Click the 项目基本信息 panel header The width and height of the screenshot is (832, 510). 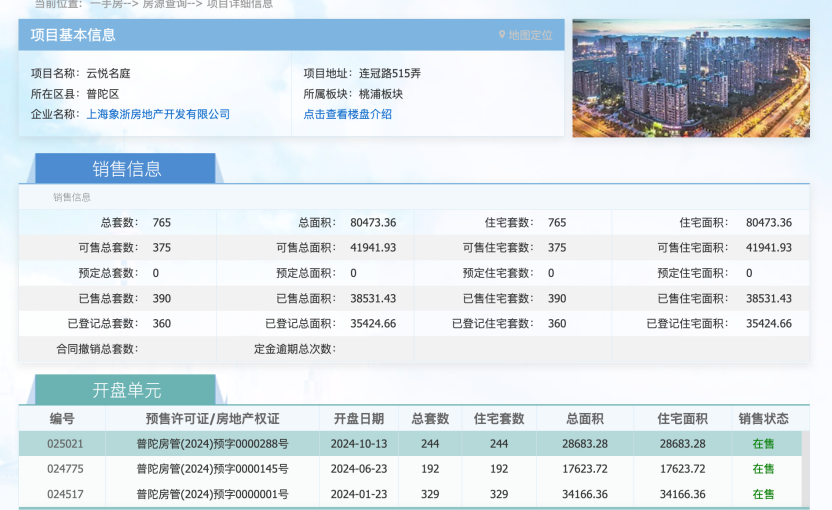tap(73, 35)
